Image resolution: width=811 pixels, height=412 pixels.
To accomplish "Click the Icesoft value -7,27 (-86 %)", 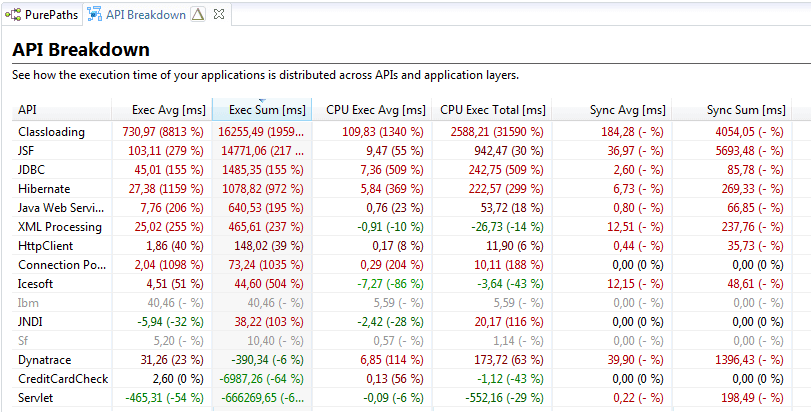I will [390, 285].
